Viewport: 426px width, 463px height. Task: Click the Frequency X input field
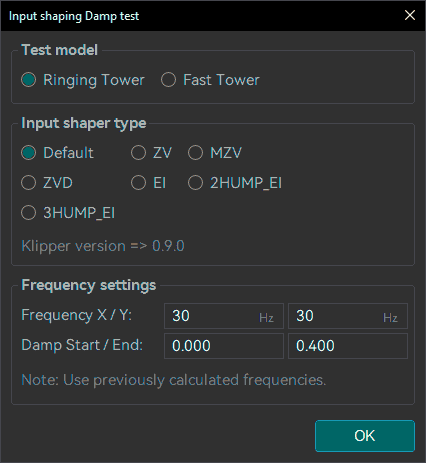224,316
